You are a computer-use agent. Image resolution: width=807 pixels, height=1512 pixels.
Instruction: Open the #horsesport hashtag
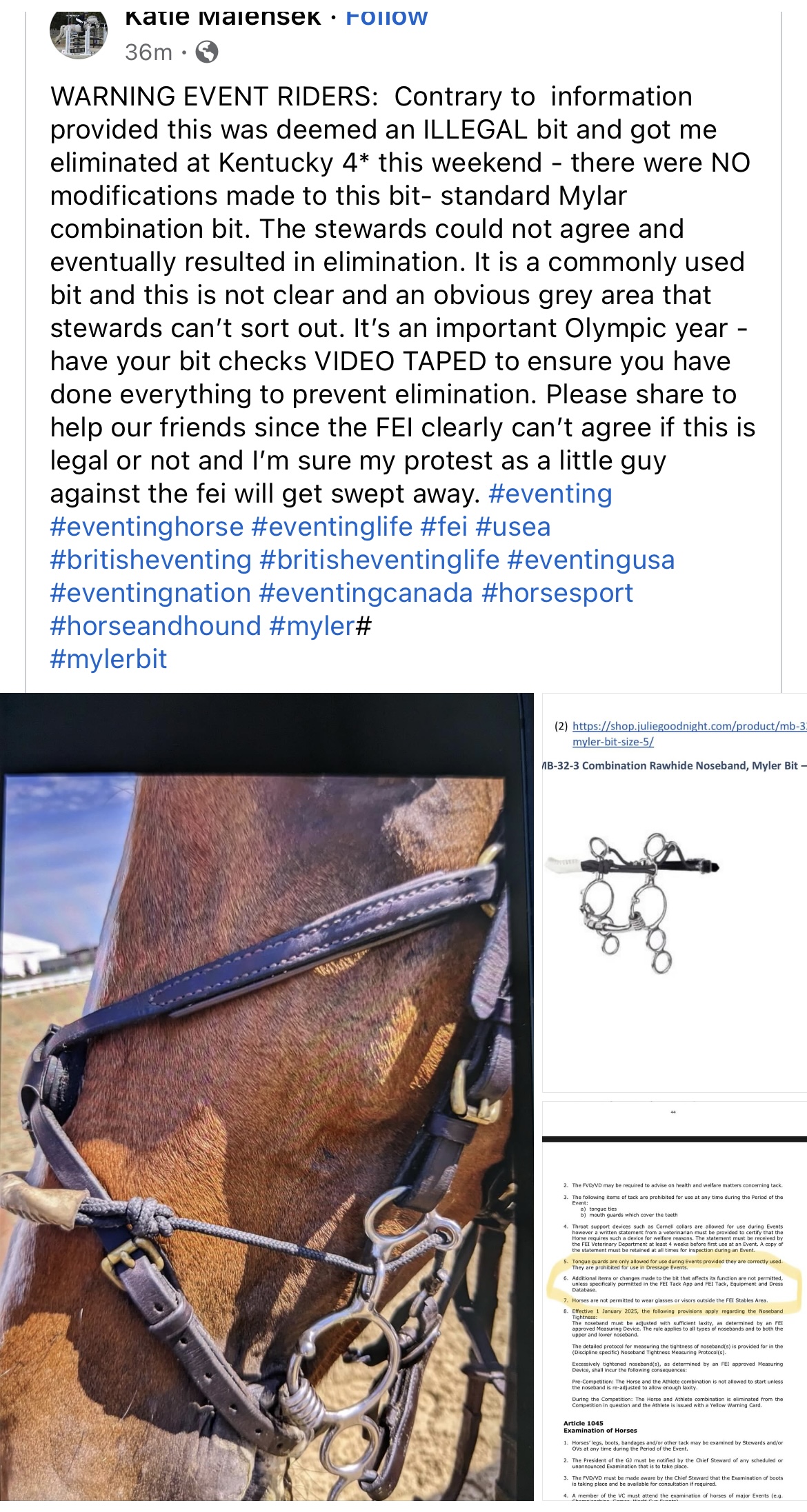[557, 593]
